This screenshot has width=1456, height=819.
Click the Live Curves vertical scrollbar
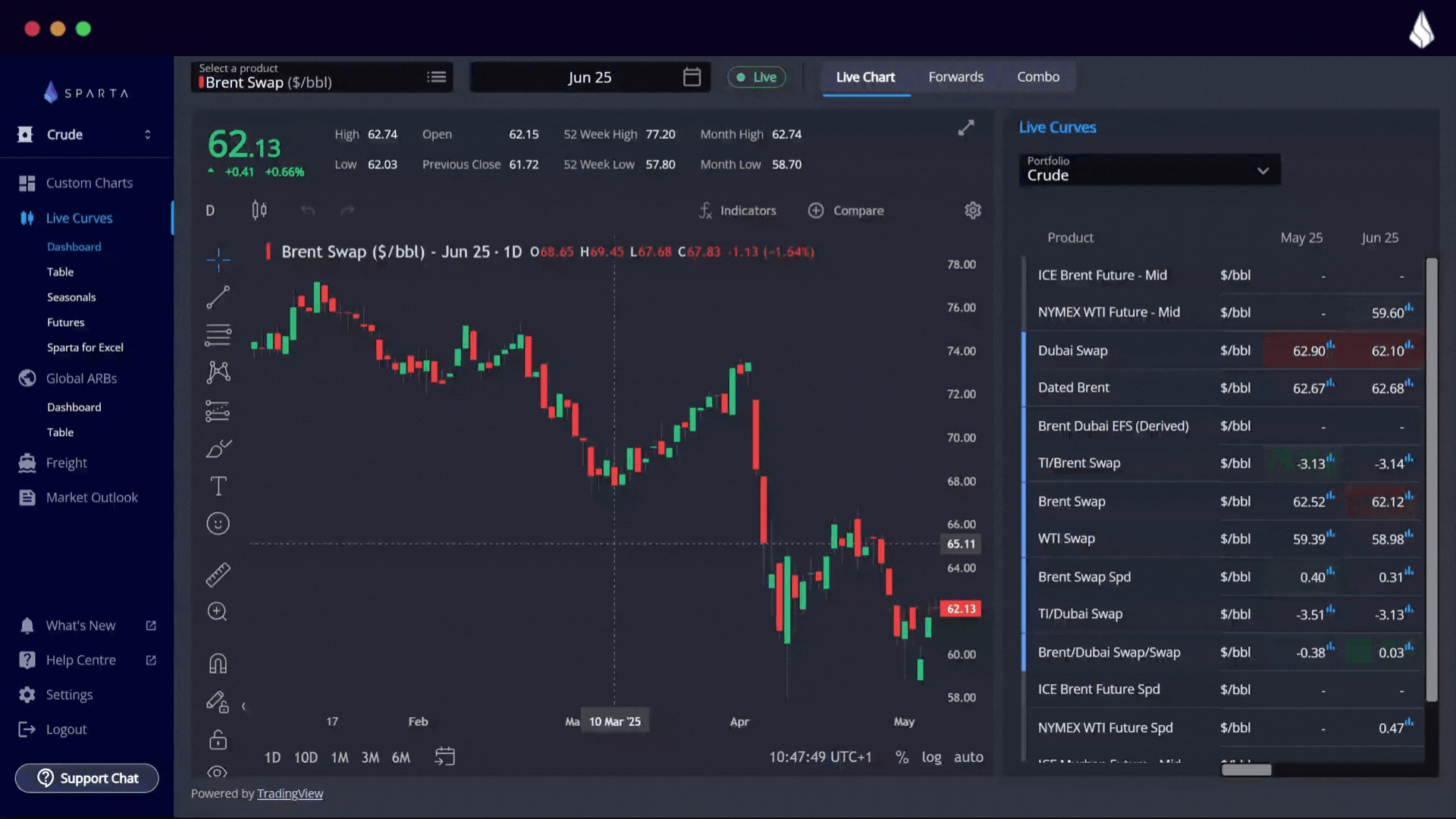coord(1431,480)
